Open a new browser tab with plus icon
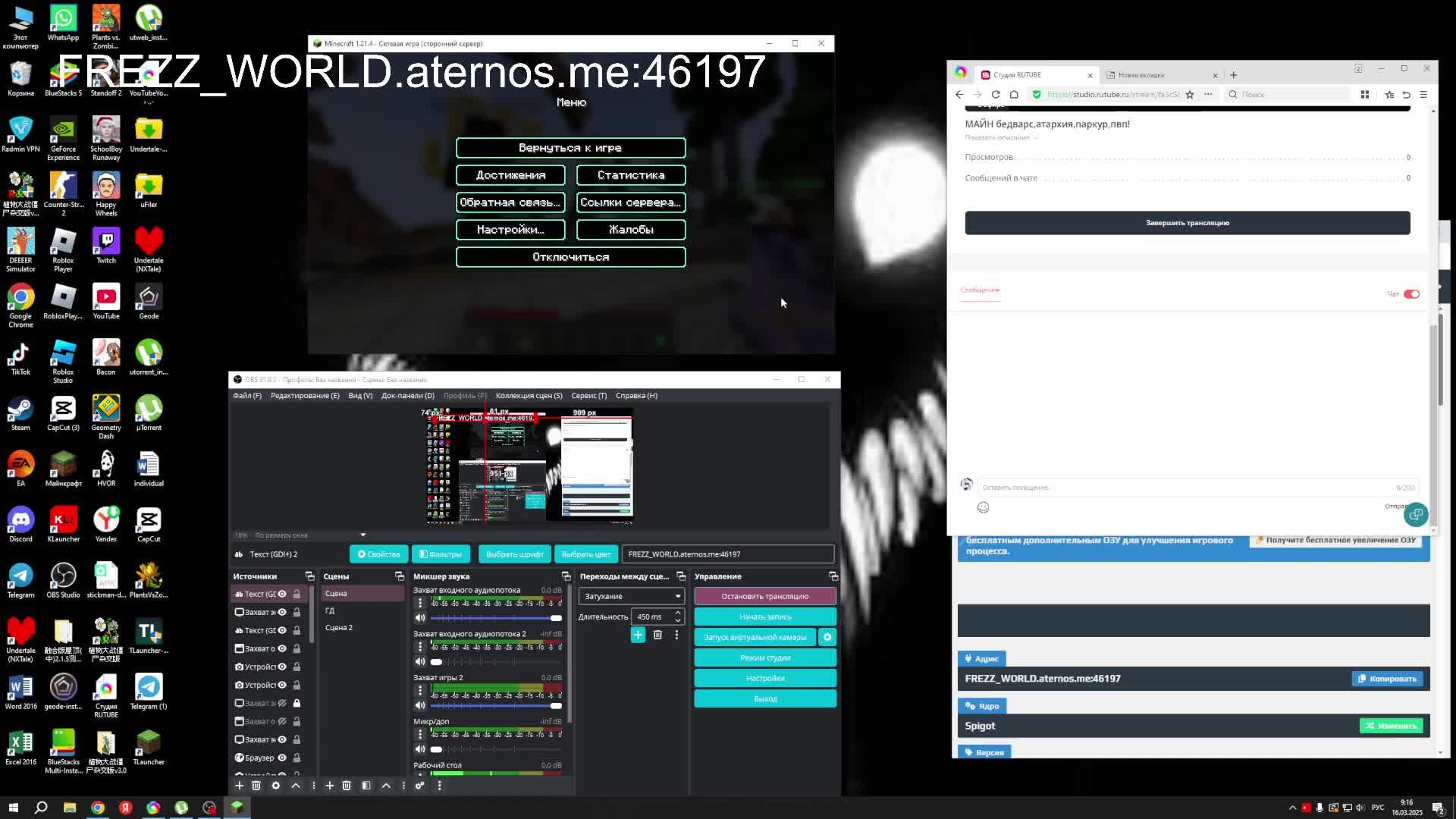The width and height of the screenshot is (1456, 819). pos(1234,75)
